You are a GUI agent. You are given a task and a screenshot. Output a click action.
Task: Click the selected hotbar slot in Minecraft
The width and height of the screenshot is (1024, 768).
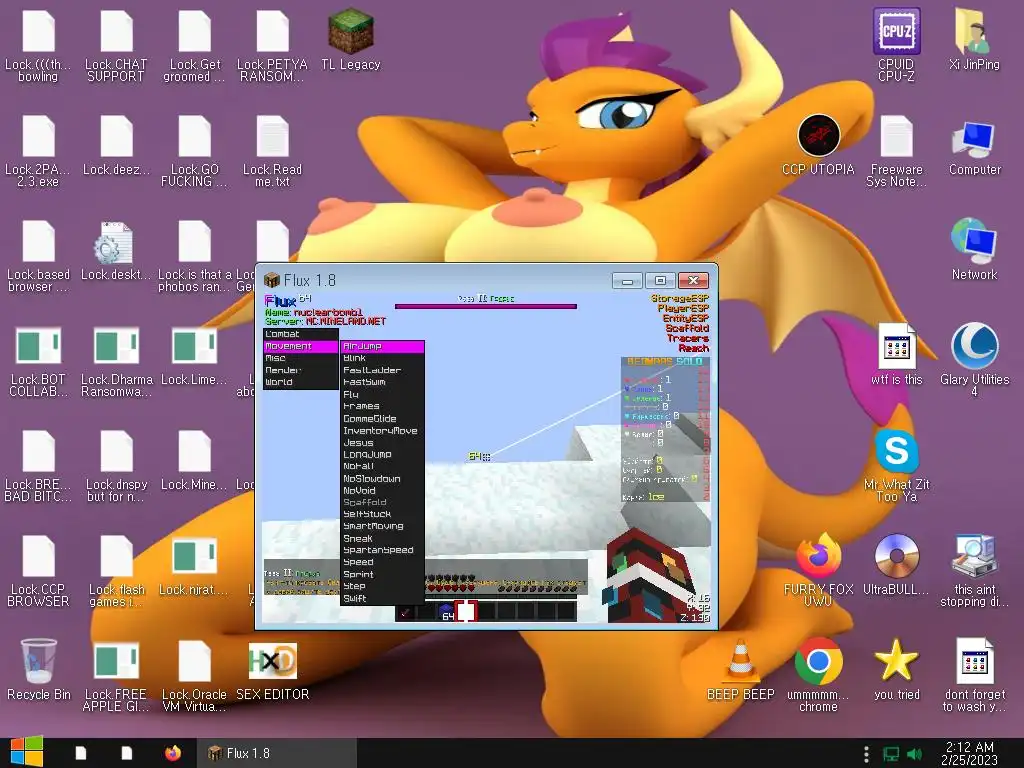tap(466, 611)
